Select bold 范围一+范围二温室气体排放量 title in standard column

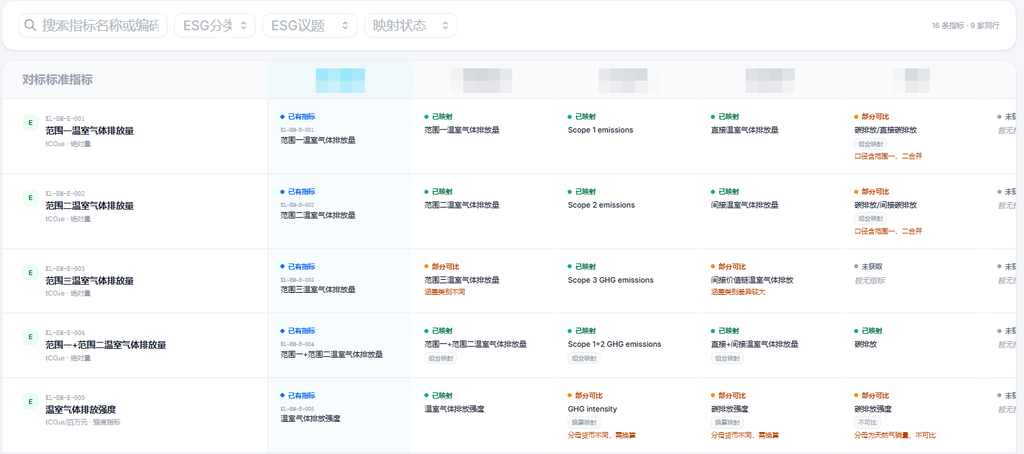(106, 345)
